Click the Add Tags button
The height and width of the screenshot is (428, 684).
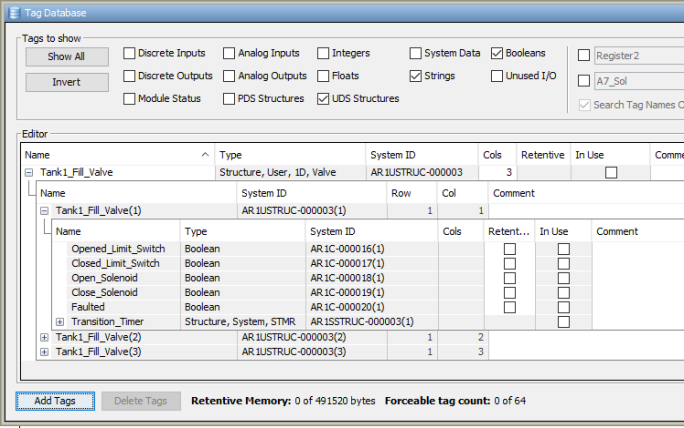coord(54,401)
